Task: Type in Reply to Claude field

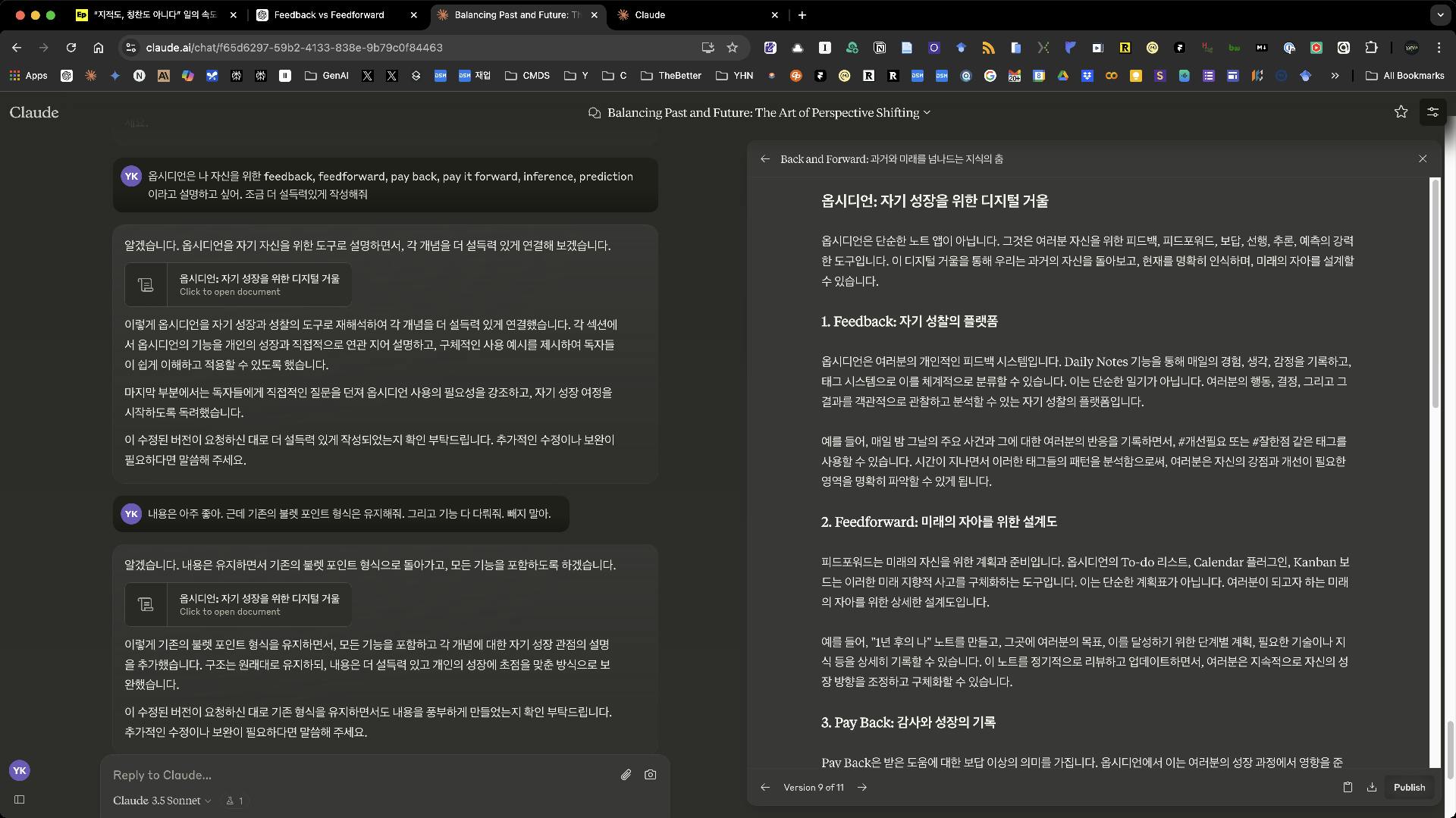Action: click(356, 775)
